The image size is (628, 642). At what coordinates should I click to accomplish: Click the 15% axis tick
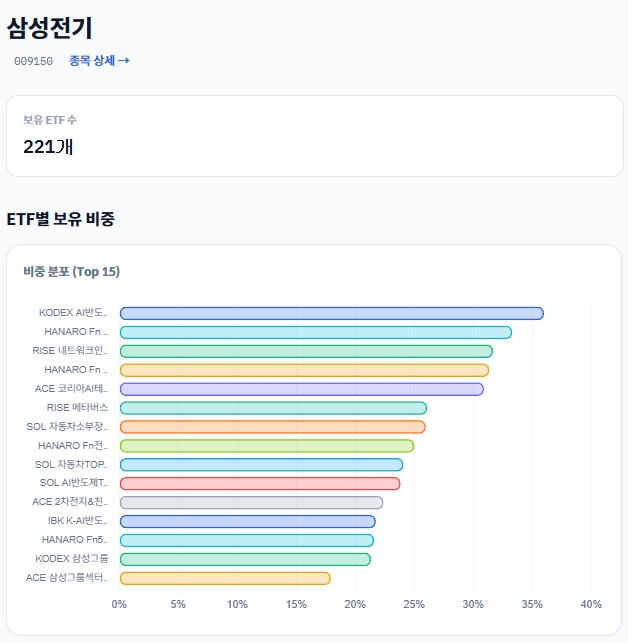296,604
